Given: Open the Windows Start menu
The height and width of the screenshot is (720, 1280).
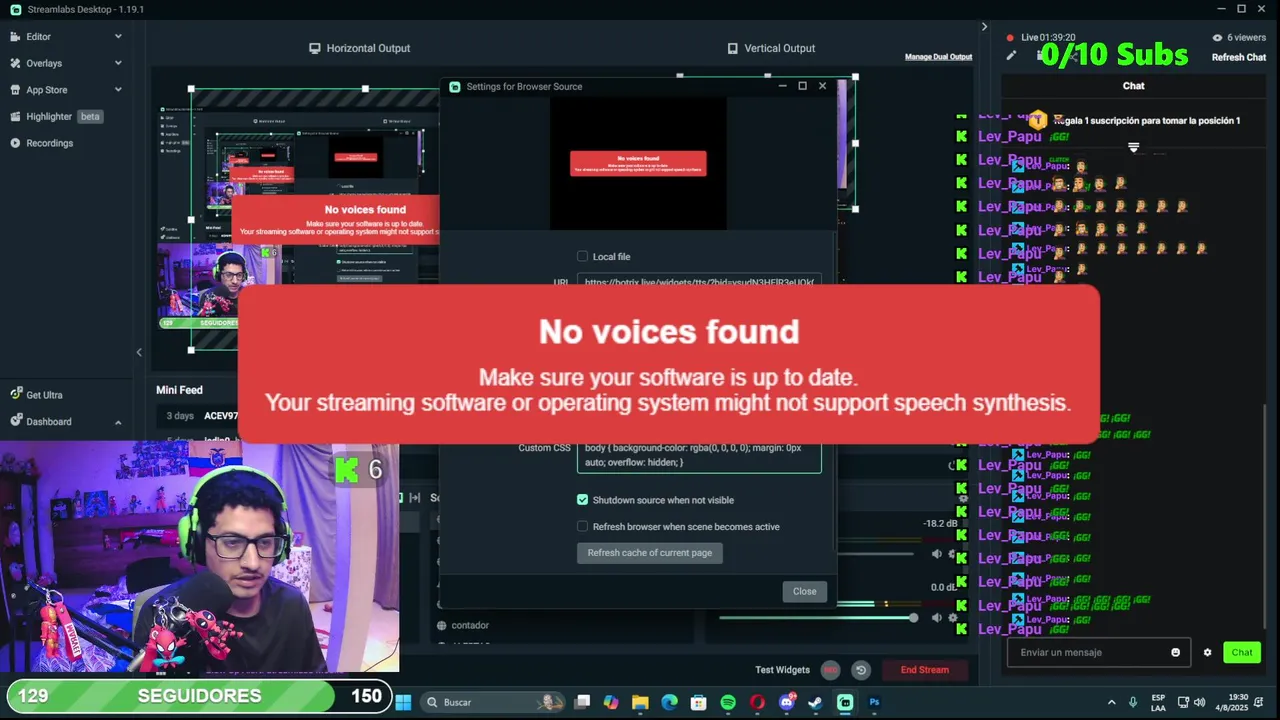Looking at the screenshot, I should (x=403, y=702).
